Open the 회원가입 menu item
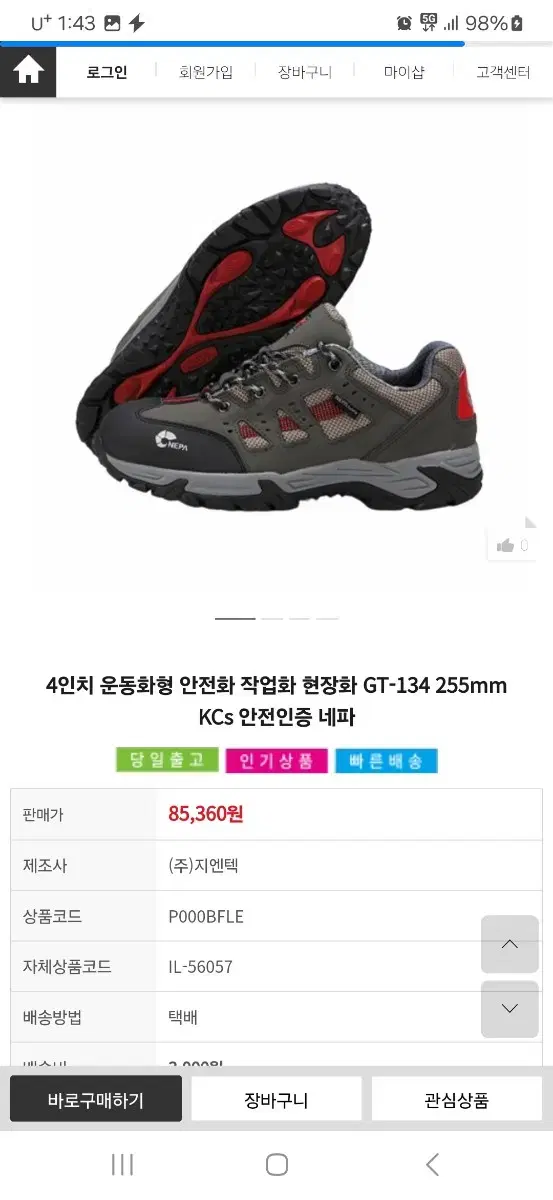553x1200 pixels. pyautogui.click(x=206, y=72)
